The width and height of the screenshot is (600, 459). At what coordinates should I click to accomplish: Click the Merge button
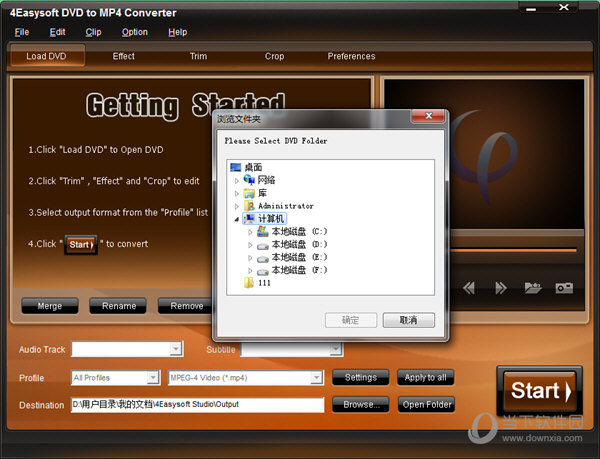coord(50,306)
